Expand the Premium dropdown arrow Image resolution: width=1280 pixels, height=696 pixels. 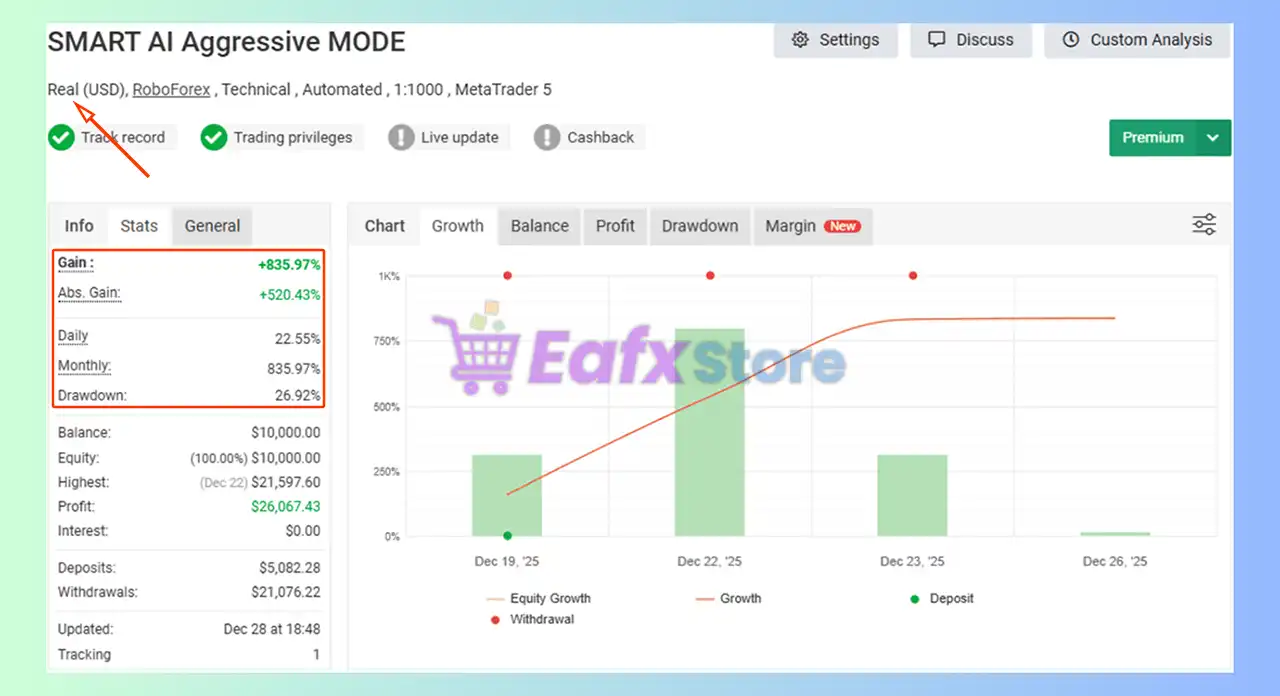[x=1213, y=138]
